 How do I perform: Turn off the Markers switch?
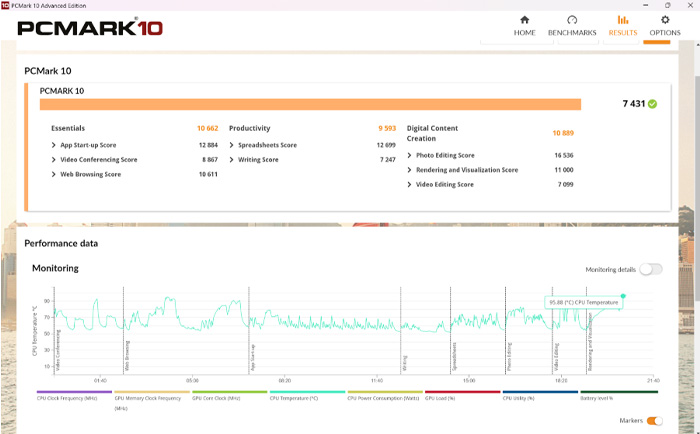654,421
